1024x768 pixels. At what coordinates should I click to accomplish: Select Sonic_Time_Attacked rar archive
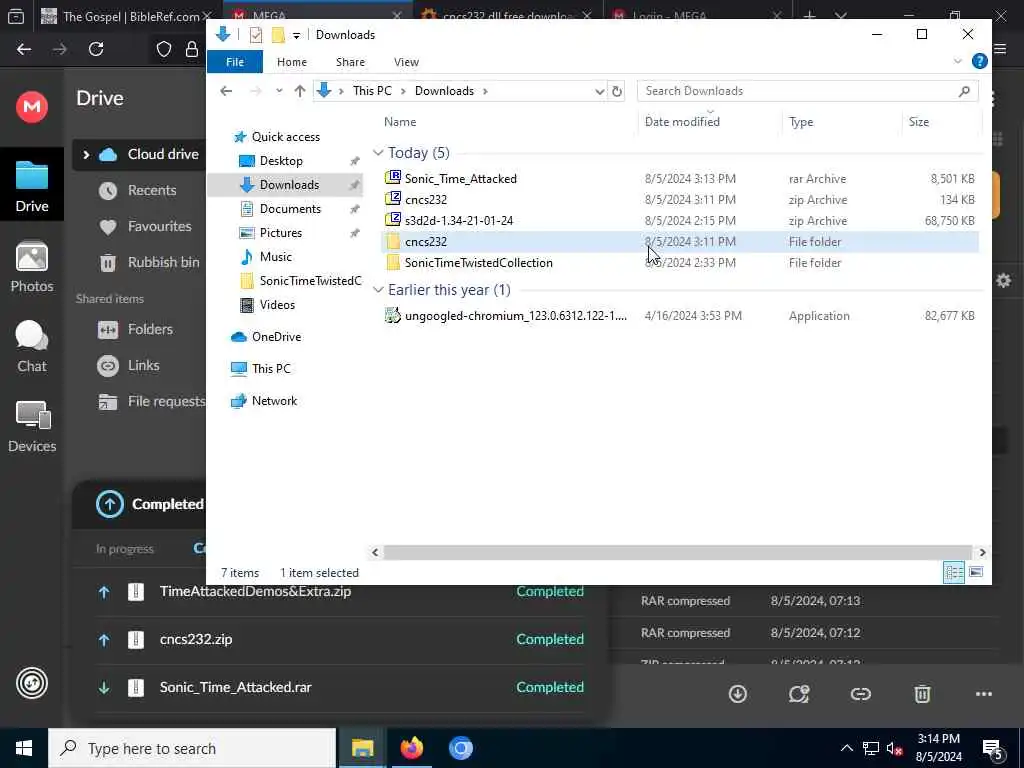click(x=679, y=178)
